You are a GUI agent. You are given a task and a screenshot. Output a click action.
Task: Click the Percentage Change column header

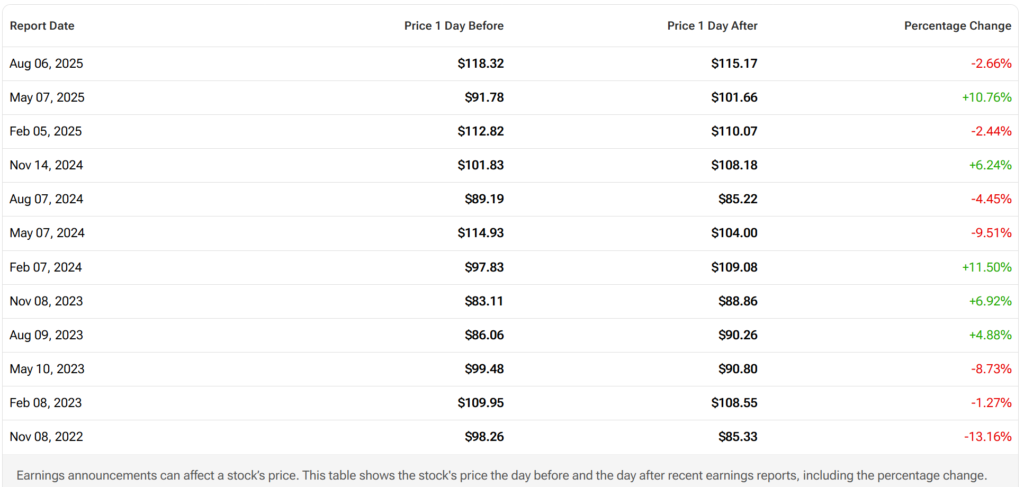(957, 25)
